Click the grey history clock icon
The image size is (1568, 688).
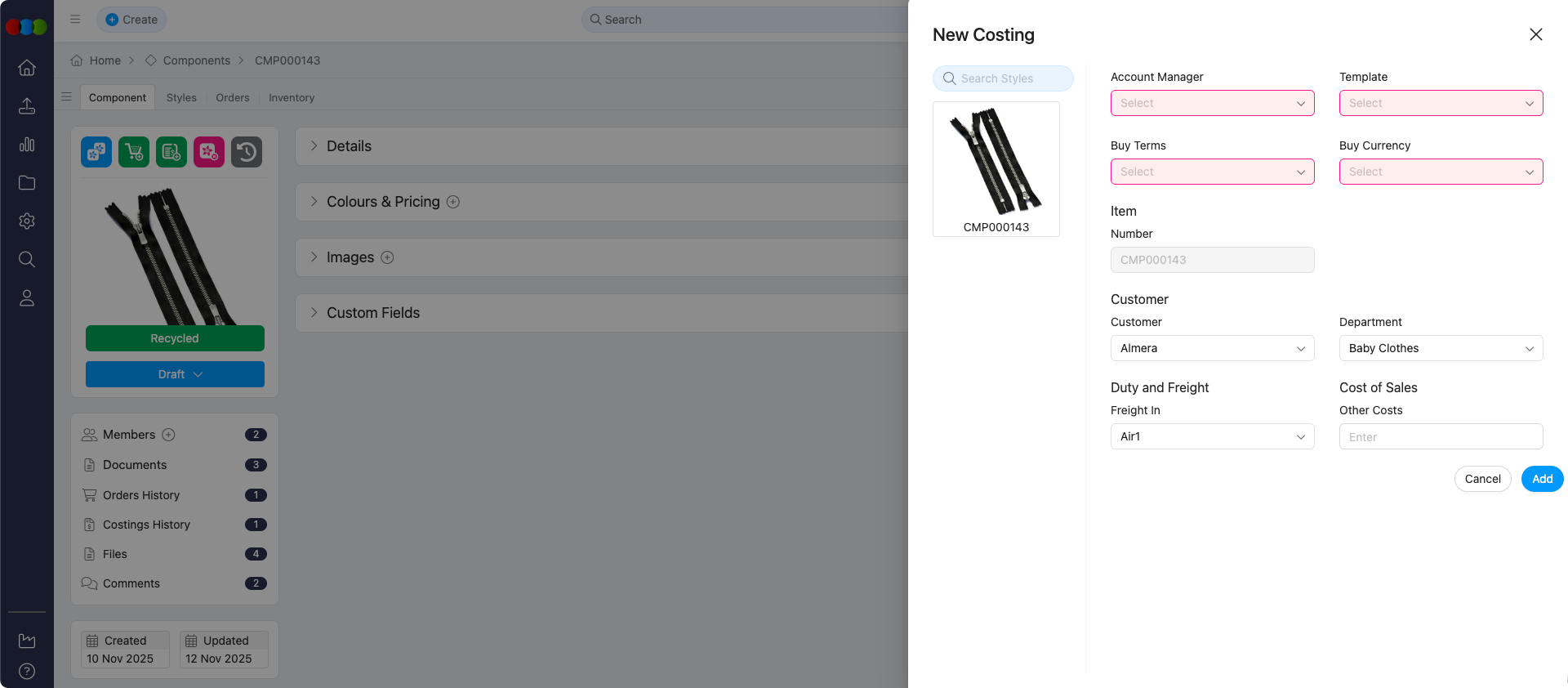247,152
